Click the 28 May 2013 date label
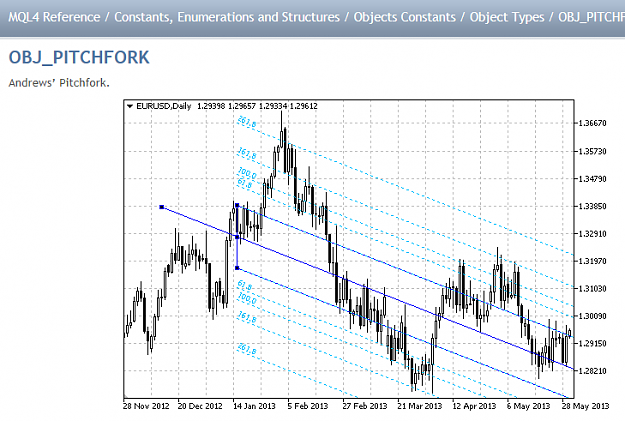Screen dimensions: 625x421 pos(586,406)
